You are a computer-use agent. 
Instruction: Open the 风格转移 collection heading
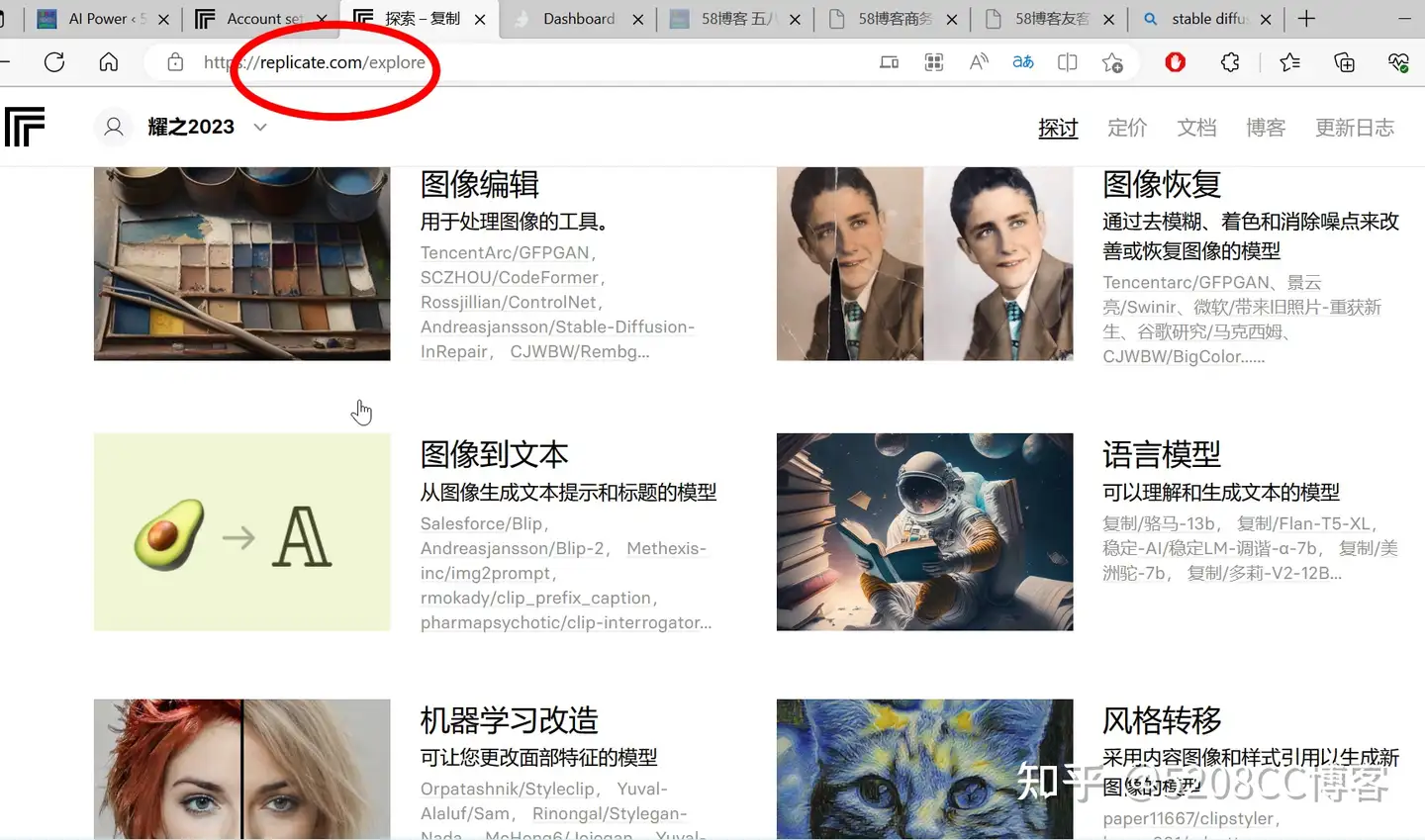(1162, 719)
